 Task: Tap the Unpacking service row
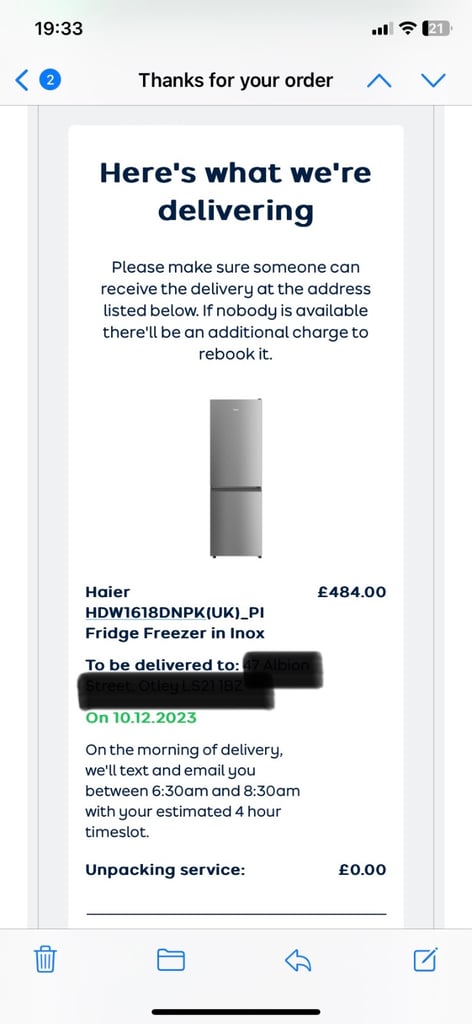point(236,870)
